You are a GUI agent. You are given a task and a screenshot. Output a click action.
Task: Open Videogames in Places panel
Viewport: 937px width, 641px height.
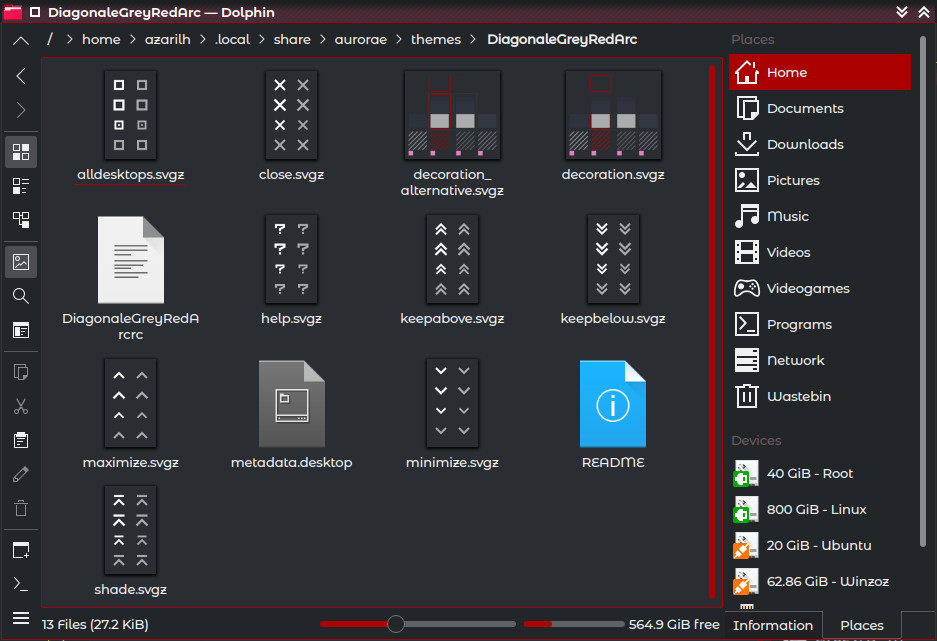(820, 288)
